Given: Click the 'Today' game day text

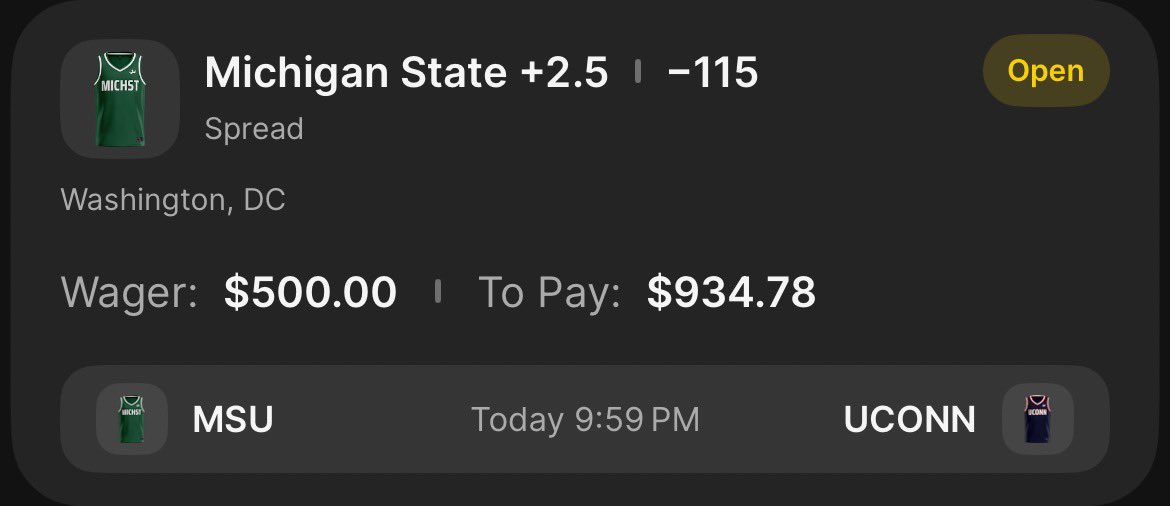Looking at the screenshot, I should point(517,420).
